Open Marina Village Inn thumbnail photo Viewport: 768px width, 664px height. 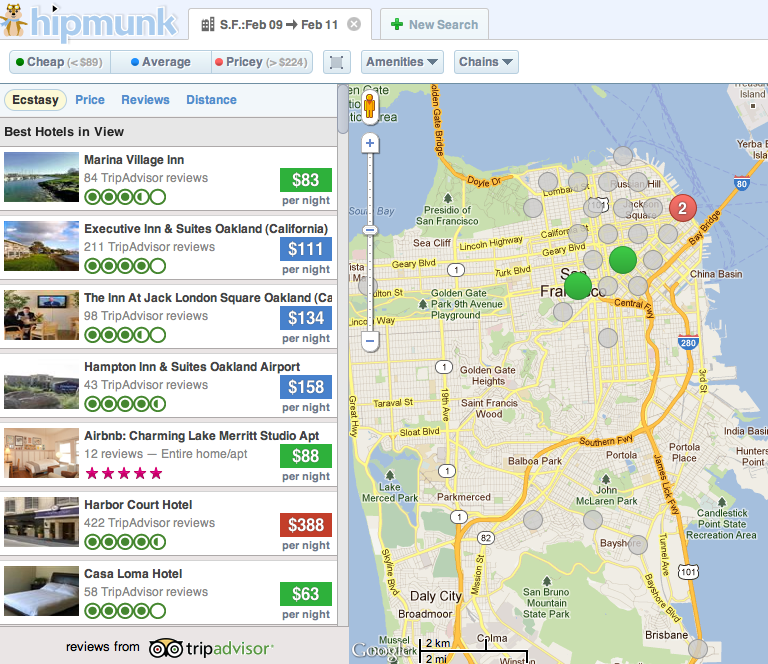(x=41, y=177)
